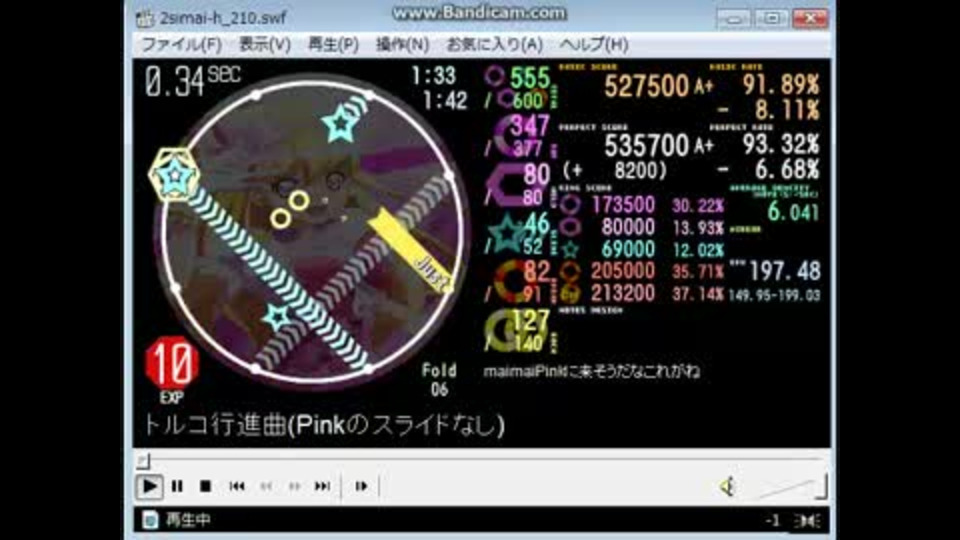The height and width of the screenshot is (540, 960).
Task: Click the score row 213200
Action: [x=623, y=293]
